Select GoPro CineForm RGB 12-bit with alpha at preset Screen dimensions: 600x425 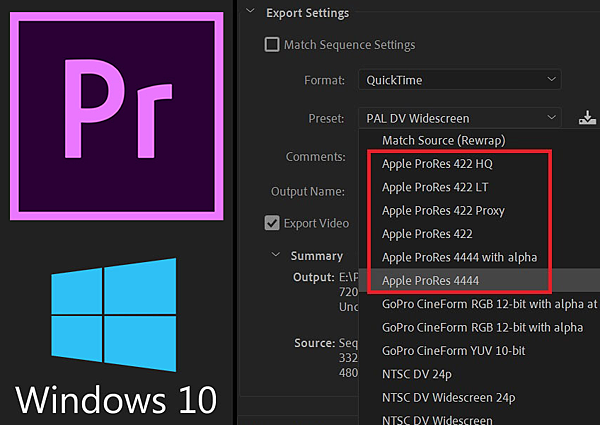489,304
